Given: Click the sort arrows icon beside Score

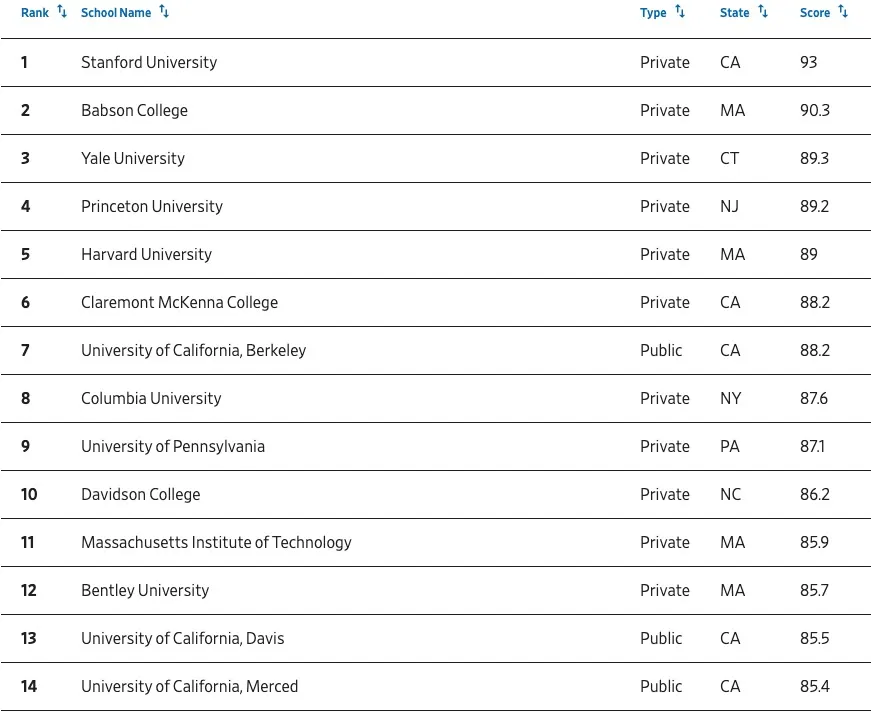Looking at the screenshot, I should (x=843, y=12).
